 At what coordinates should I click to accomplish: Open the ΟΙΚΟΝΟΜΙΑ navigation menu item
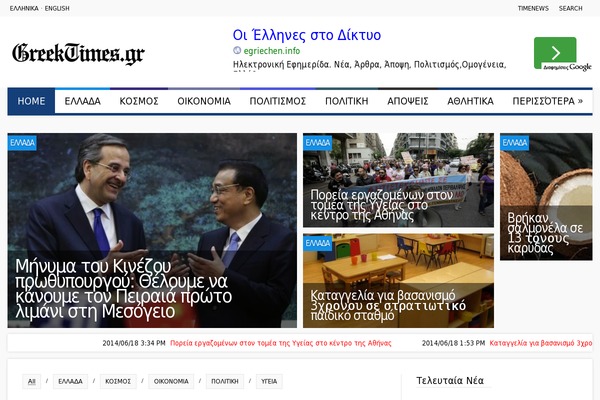pos(204,101)
